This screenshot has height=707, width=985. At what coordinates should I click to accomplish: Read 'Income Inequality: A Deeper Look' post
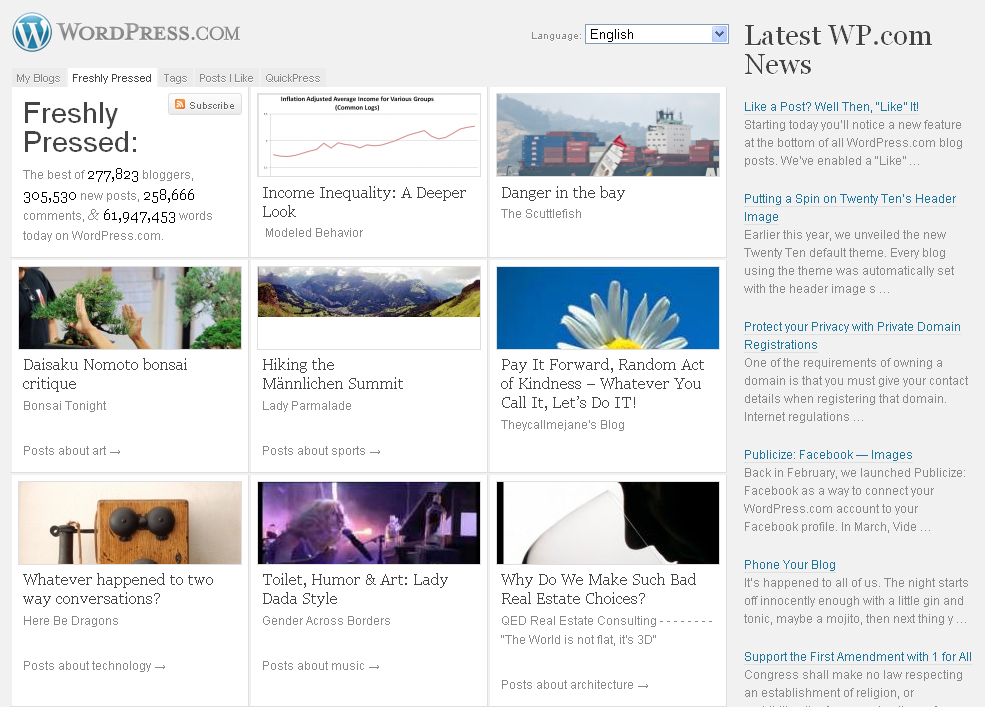(364, 202)
